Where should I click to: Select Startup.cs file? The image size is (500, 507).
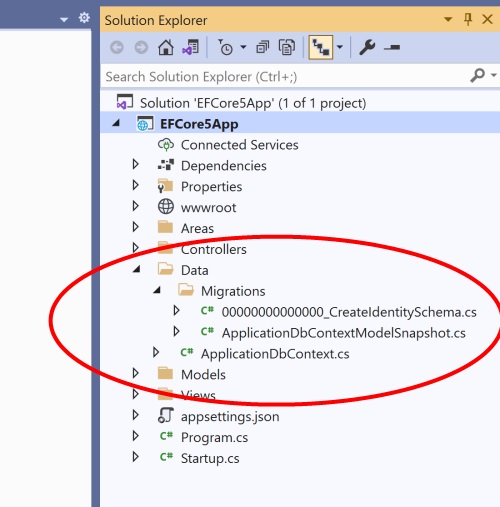click(210, 459)
